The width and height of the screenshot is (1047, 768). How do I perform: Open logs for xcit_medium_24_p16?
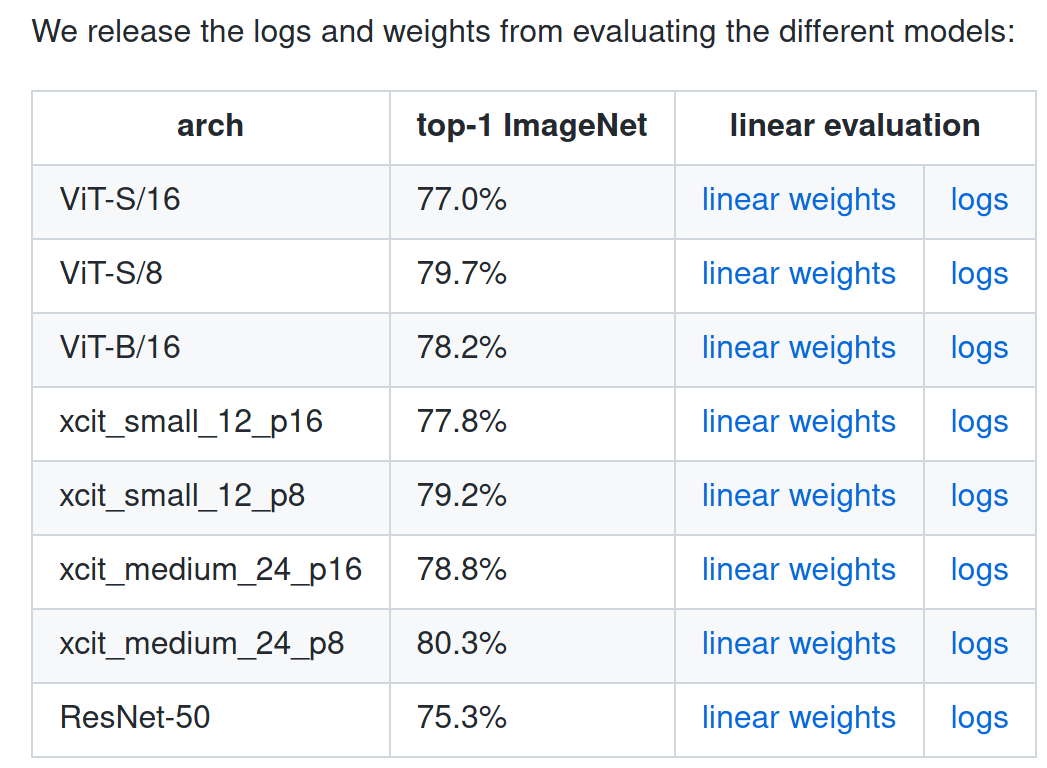pyautogui.click(x=979, y=570)
